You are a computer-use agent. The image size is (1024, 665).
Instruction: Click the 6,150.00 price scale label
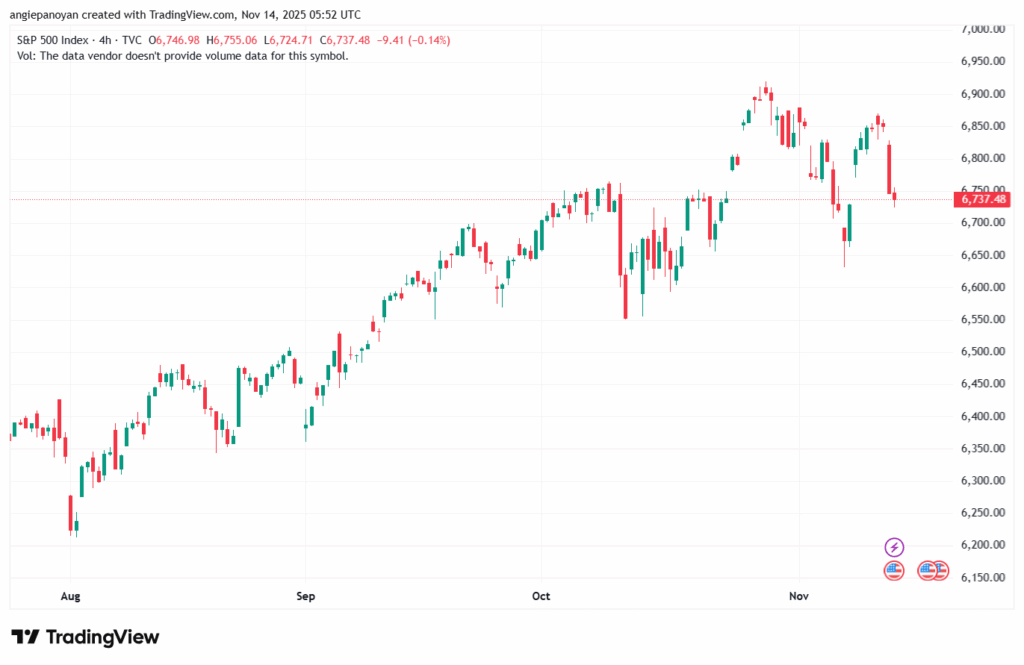[x=980, y=577]
